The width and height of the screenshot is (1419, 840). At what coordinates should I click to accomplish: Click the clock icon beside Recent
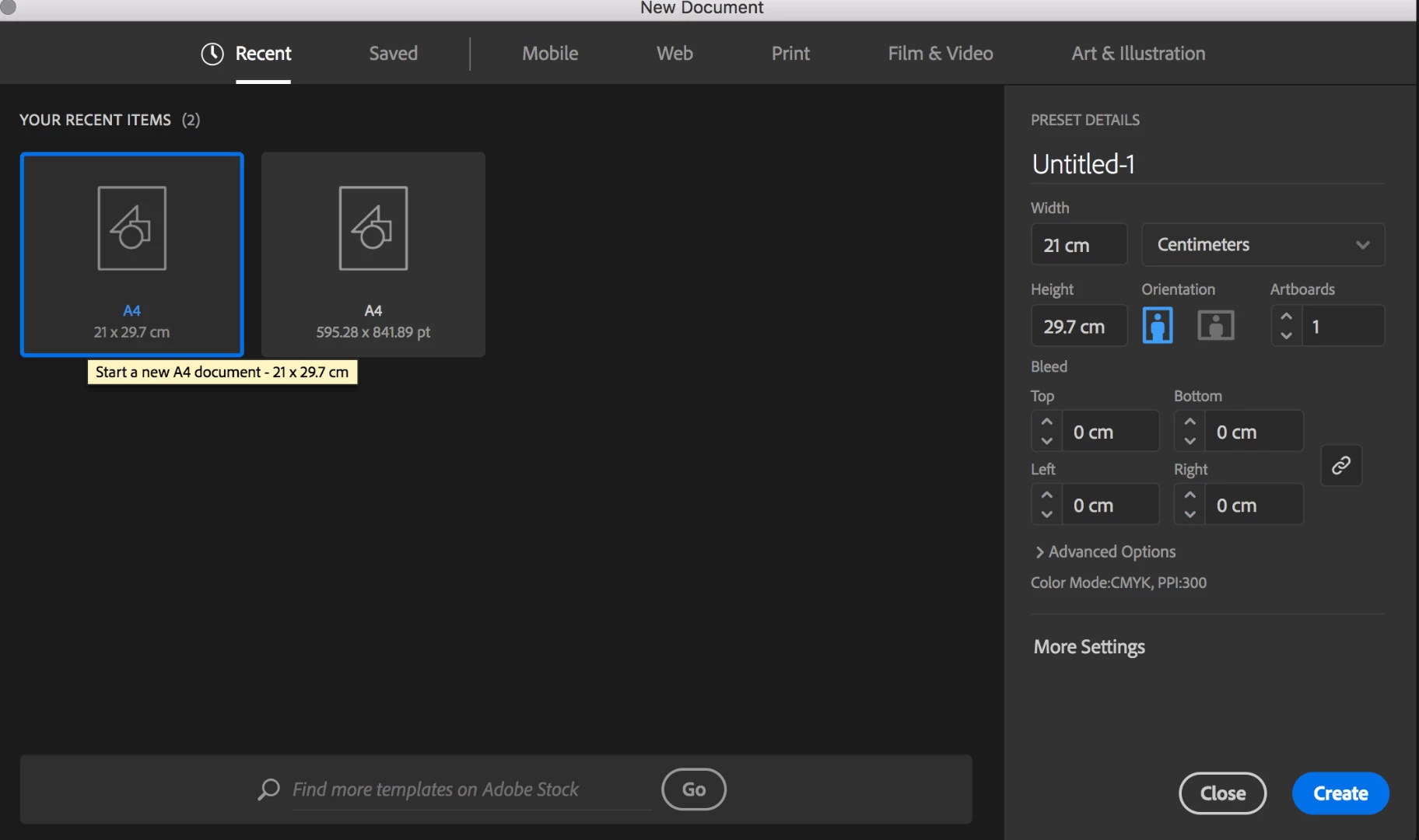212,54
